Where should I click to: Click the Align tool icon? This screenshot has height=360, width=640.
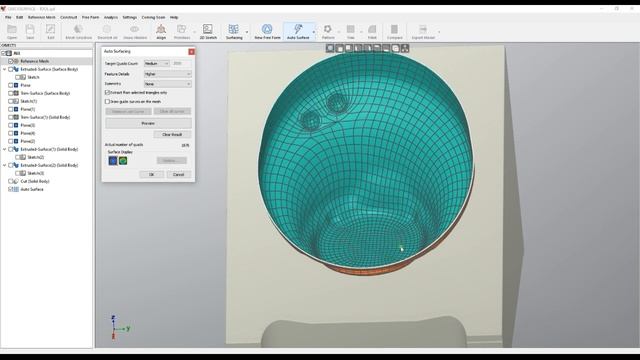click(x=161, y=29)
